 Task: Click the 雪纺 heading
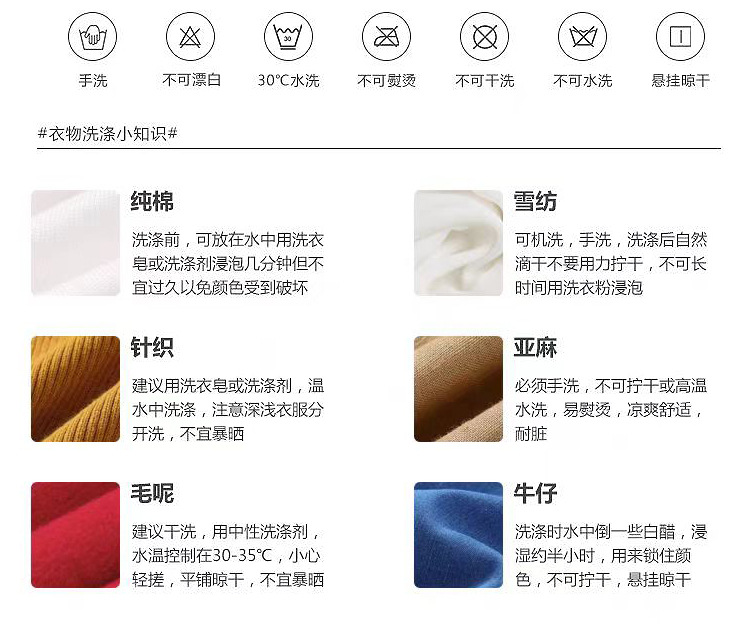tap(535, 201)
